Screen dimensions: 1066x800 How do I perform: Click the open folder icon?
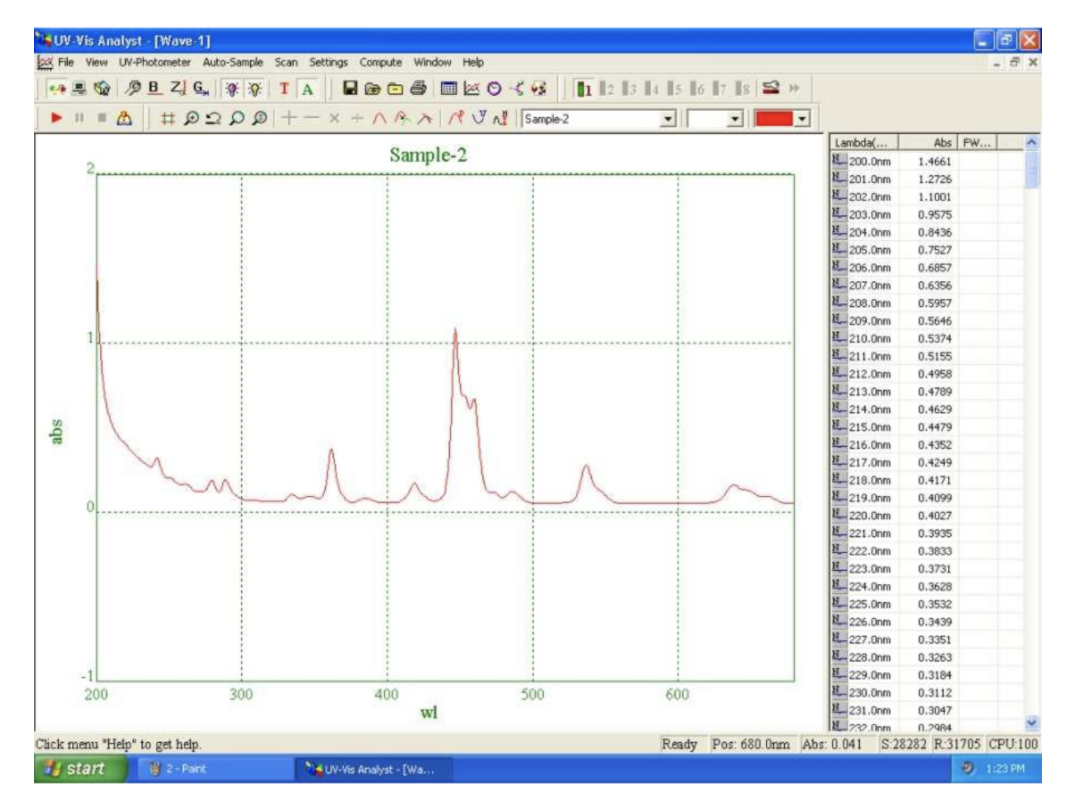tap(372, 89)
